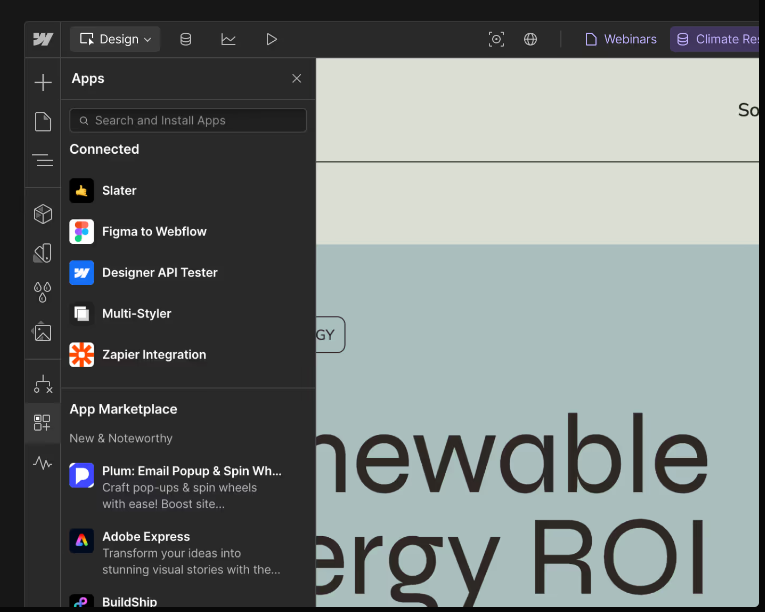The height and width of the screenshot is (612, 765).
Task: Click the Plum app icon
Action: point(81,475)
